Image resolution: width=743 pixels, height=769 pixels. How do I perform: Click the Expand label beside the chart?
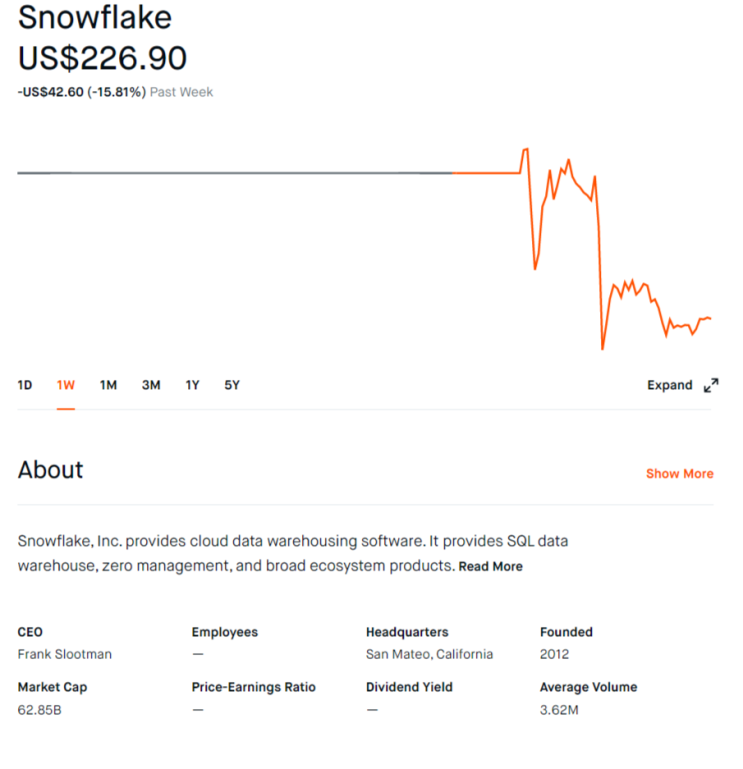[669, 385]
